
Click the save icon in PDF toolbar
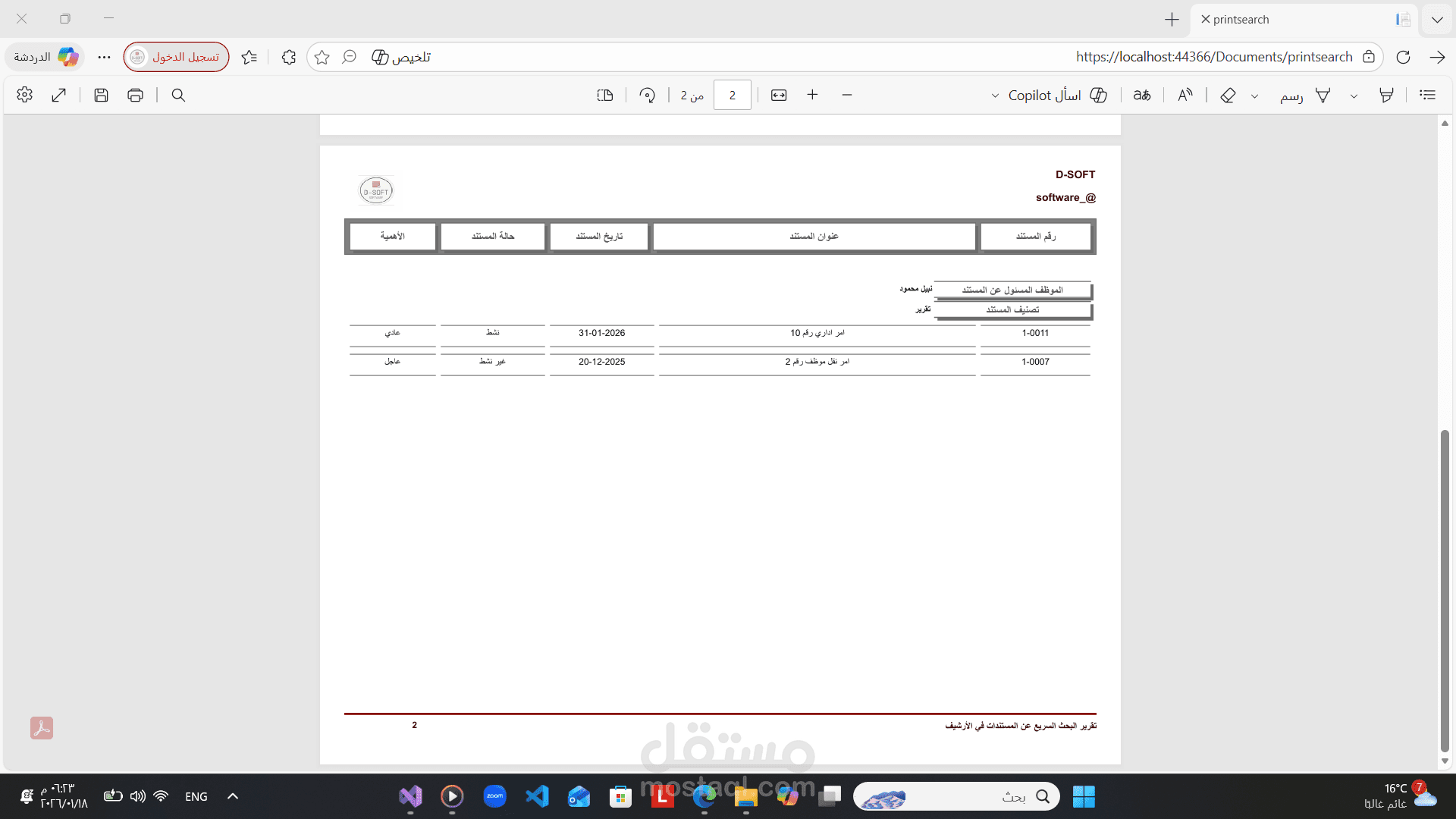(101, 95)
